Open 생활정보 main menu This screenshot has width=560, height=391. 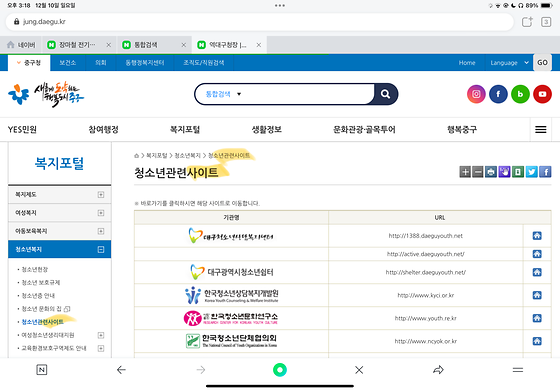point(267,130)
